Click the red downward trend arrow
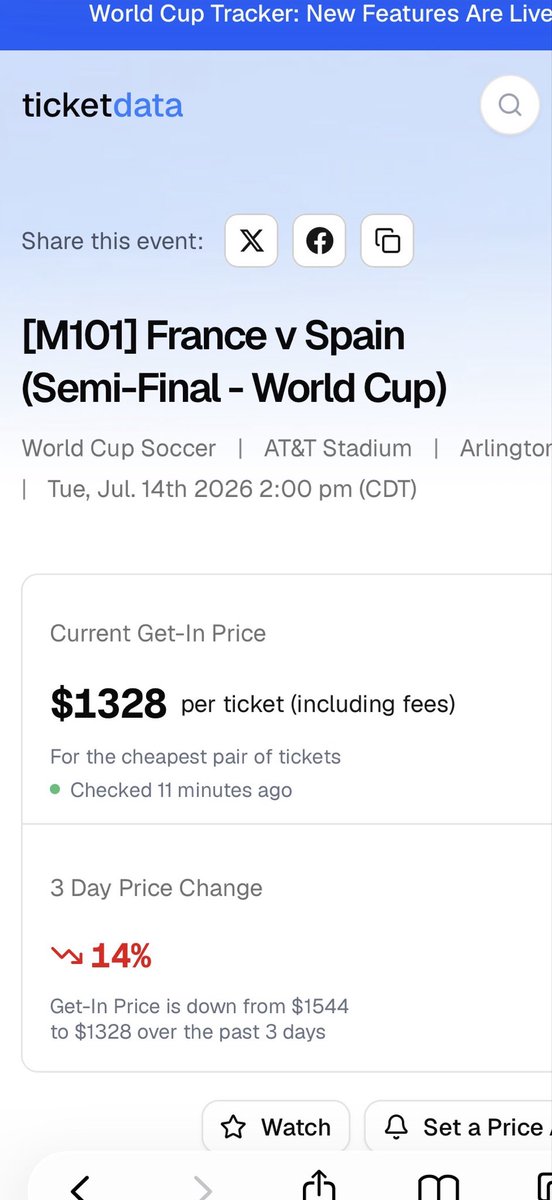The image size is (552, 1200). pos(66,957)
